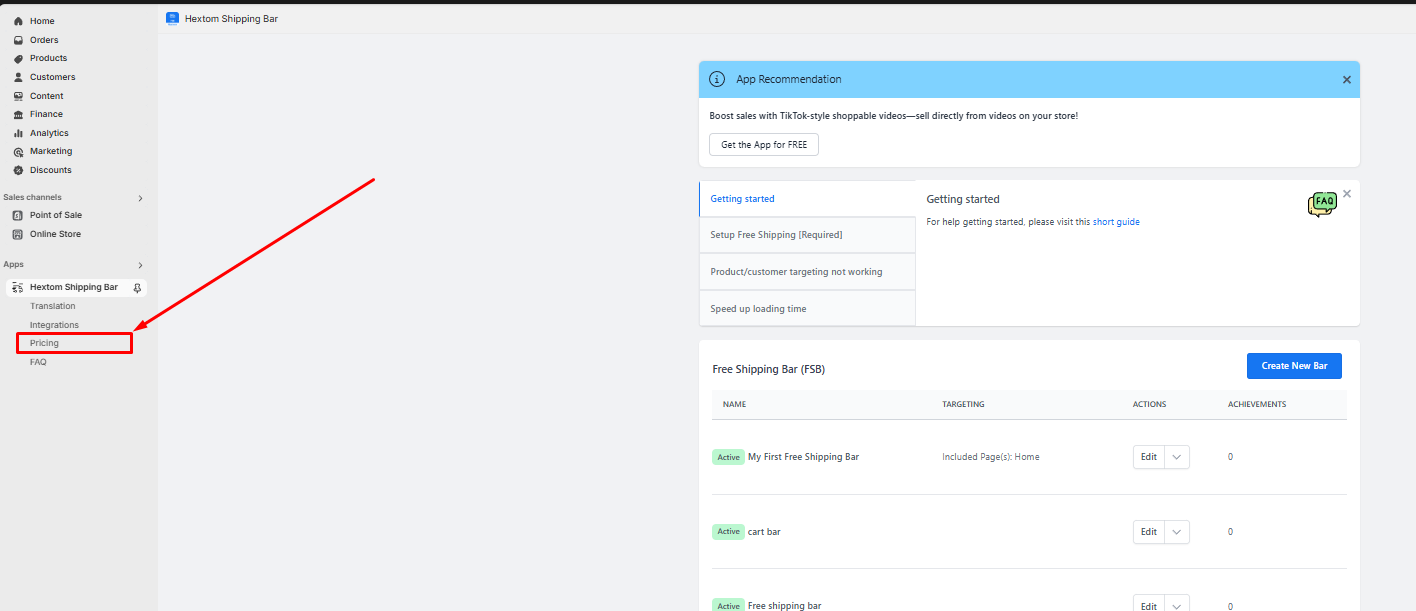This screenshot has width=1416, height=611.
Task: Click Active badge of My First Free Shipping Bar
Action: pos(728,457)
